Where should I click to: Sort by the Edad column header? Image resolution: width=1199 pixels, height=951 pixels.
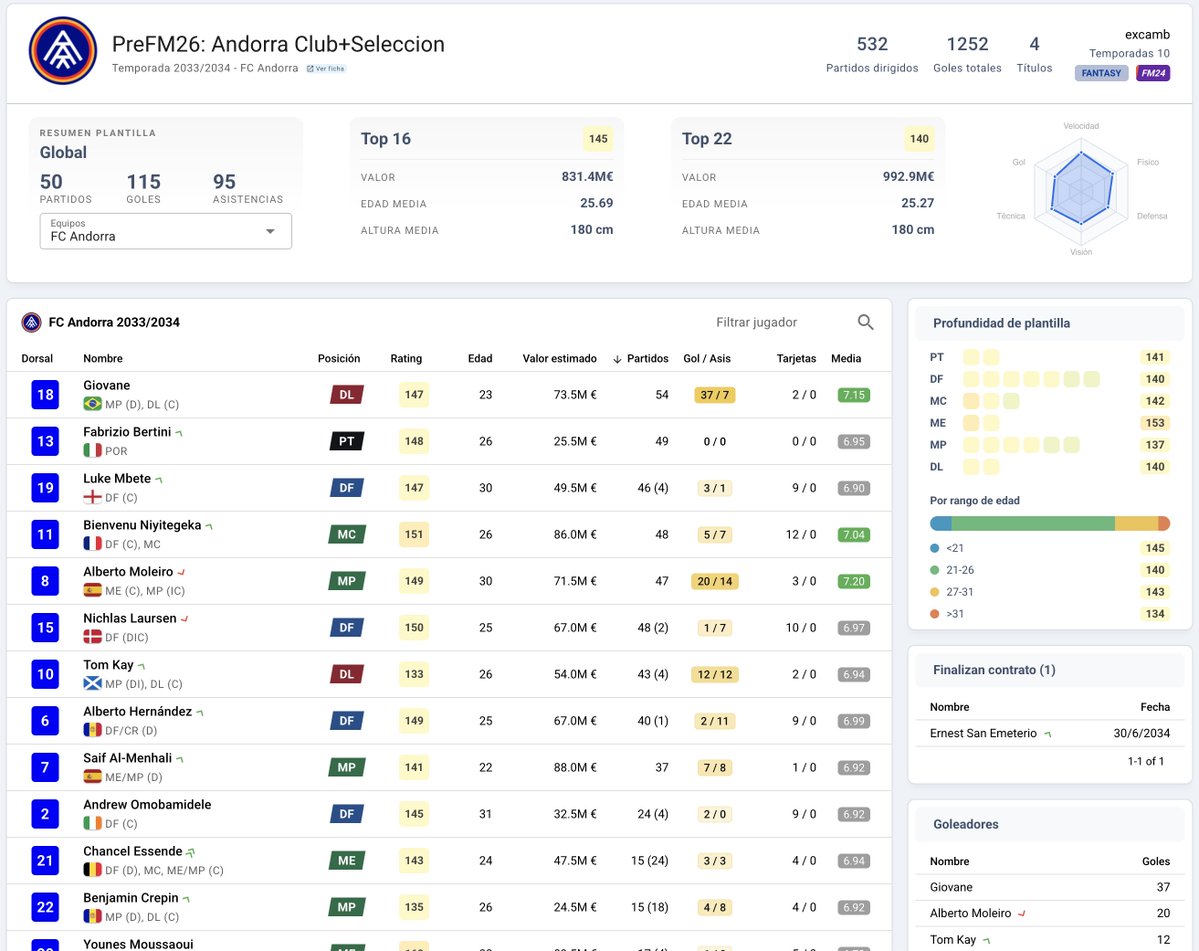(480, 359)
